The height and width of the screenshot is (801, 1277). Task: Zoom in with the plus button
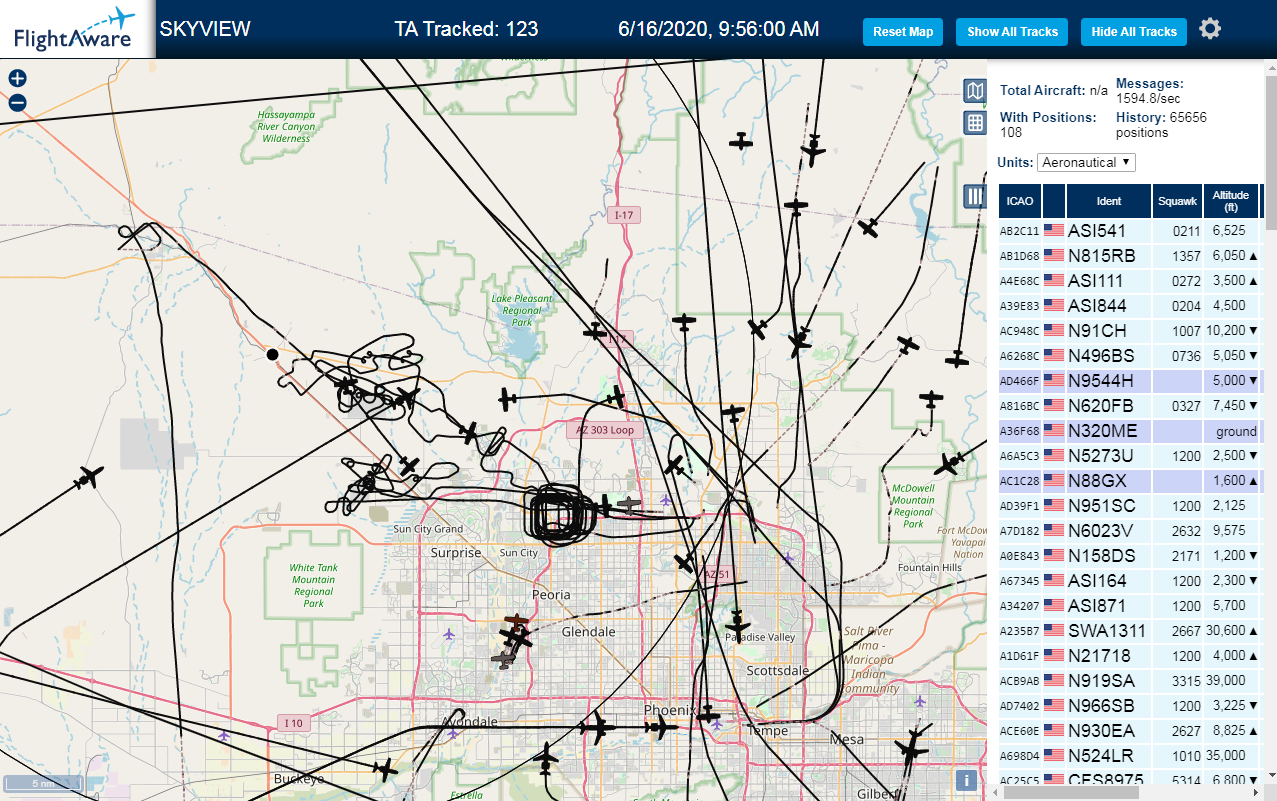(17, 78)
